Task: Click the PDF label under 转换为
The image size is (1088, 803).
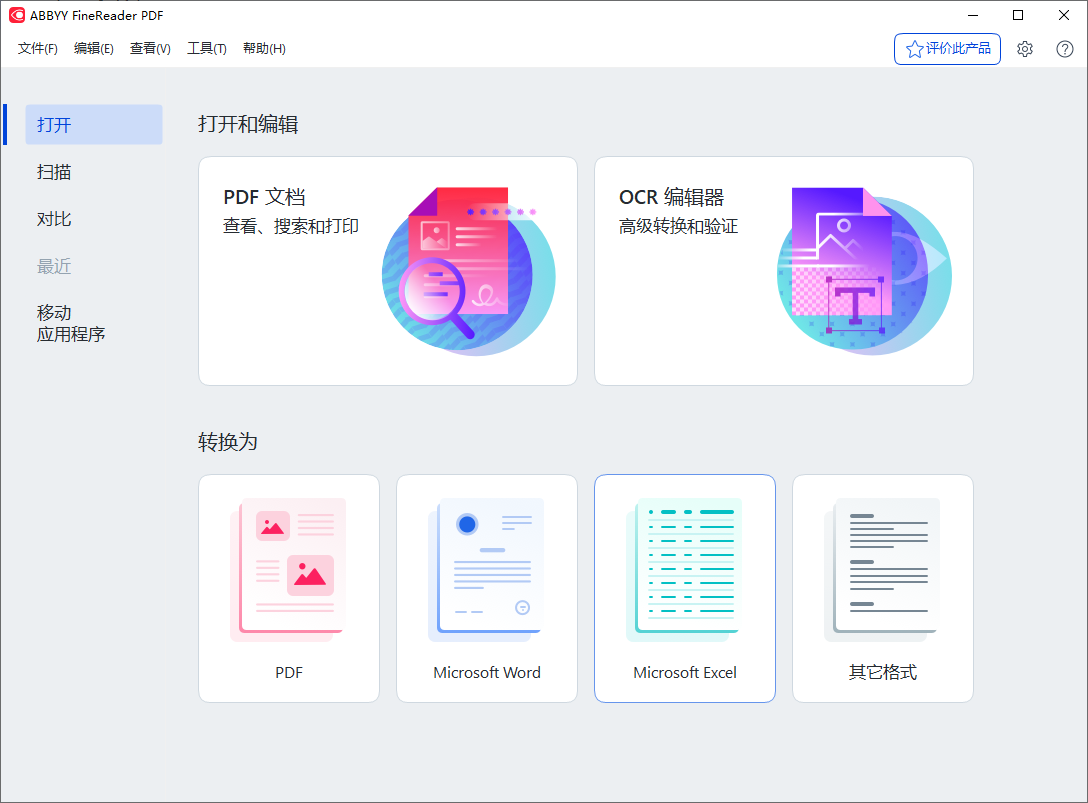Action: [x=289, y=672]
